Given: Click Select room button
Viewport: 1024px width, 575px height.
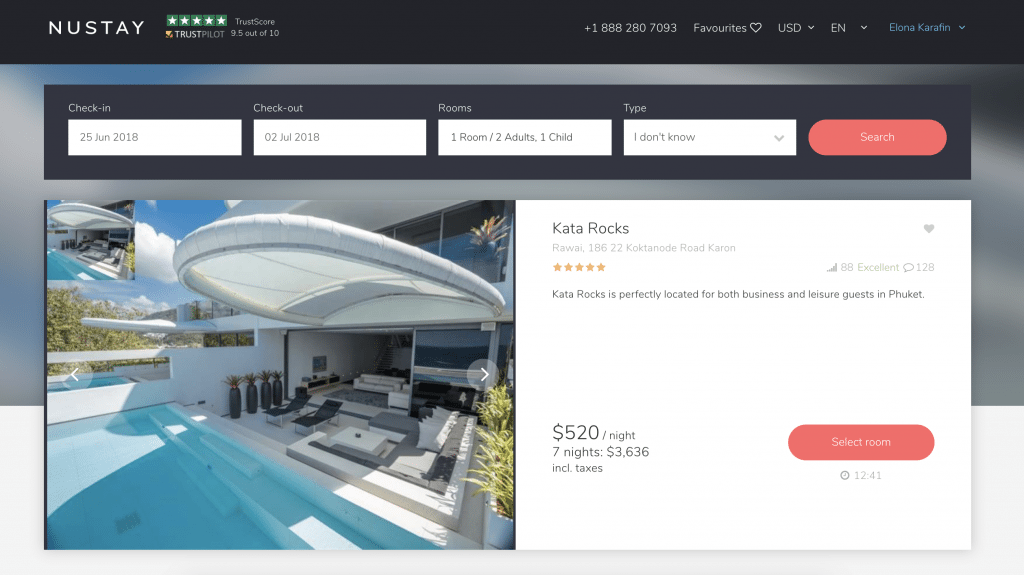Looking at the screenshot, I should (861, 442).
